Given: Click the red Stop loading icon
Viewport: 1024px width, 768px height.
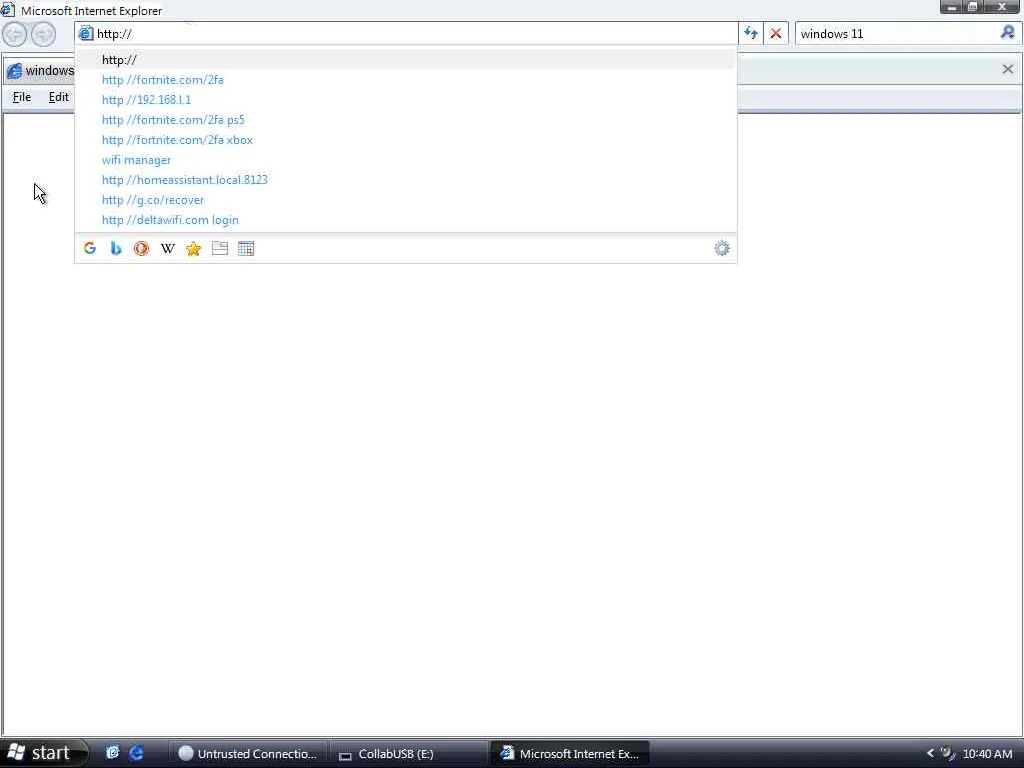Looking at the screenshot, I should click(776, 33).
